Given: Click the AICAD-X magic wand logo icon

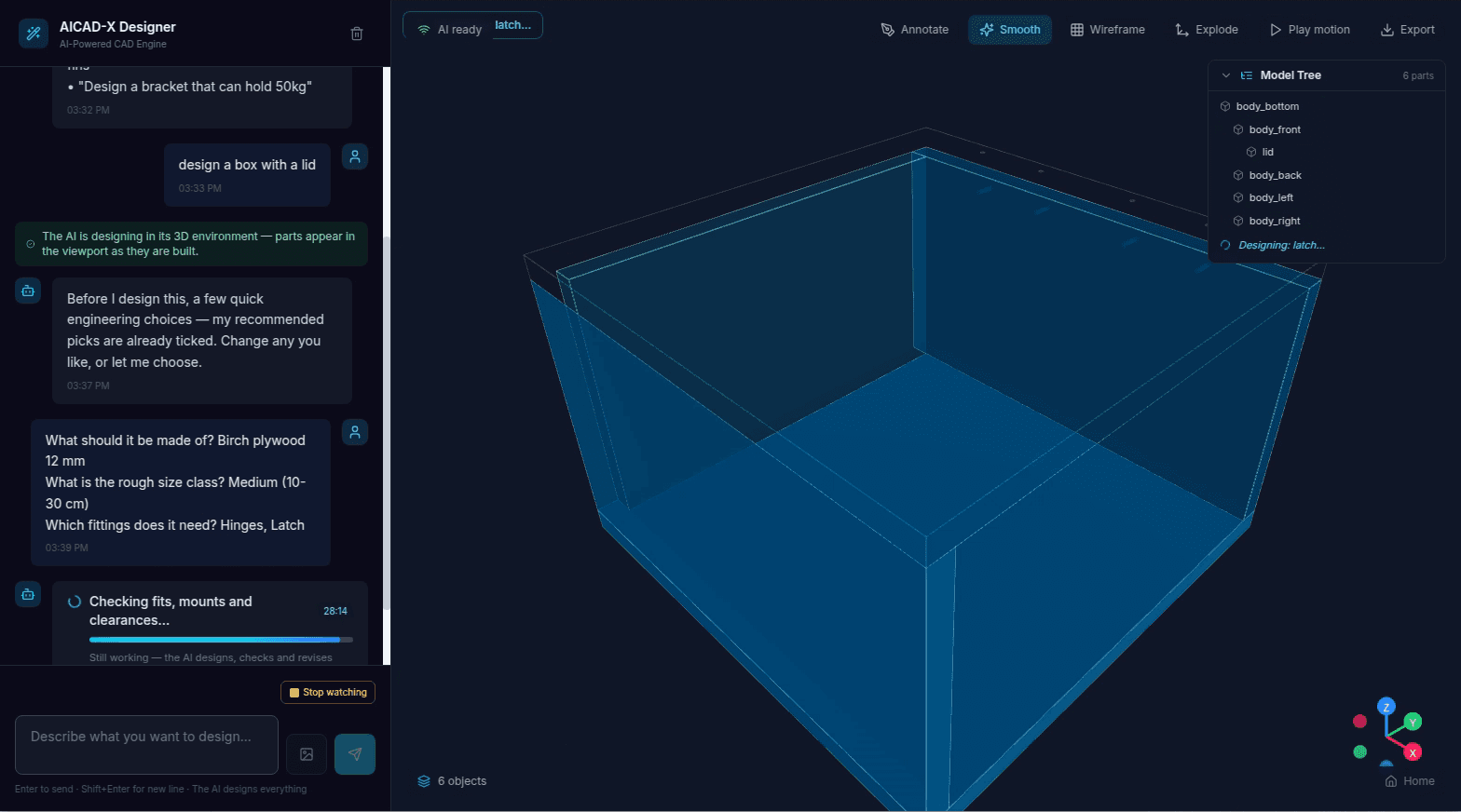Looking at the screenshot, I should tap(34, 34).
